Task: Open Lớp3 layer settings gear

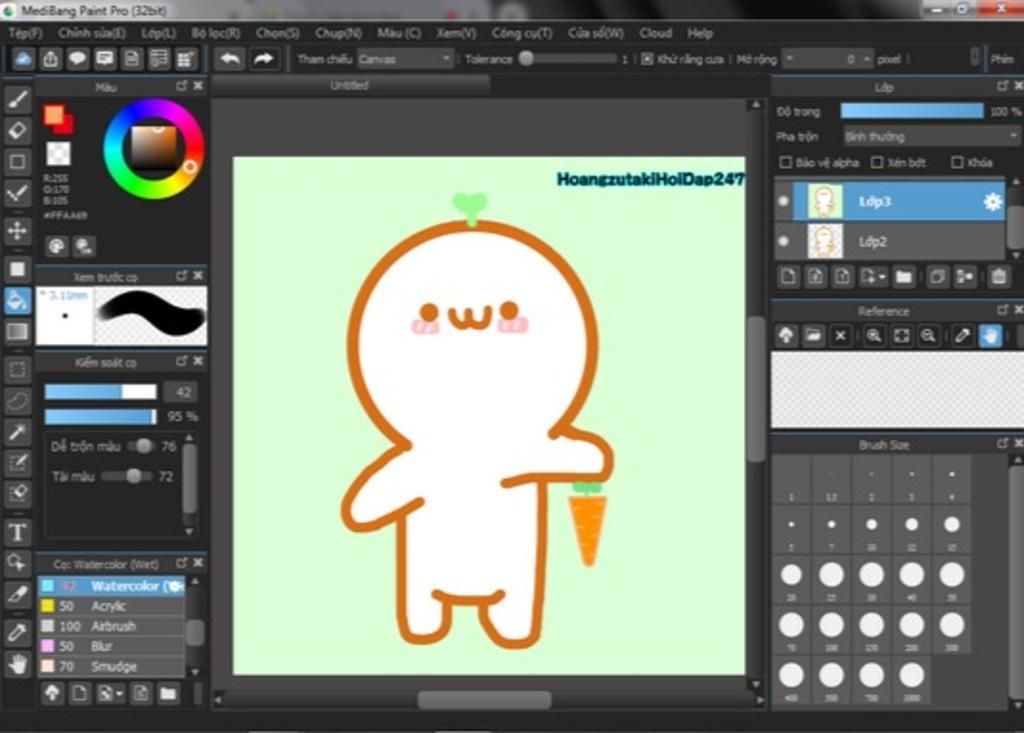Action: [992, 202]
